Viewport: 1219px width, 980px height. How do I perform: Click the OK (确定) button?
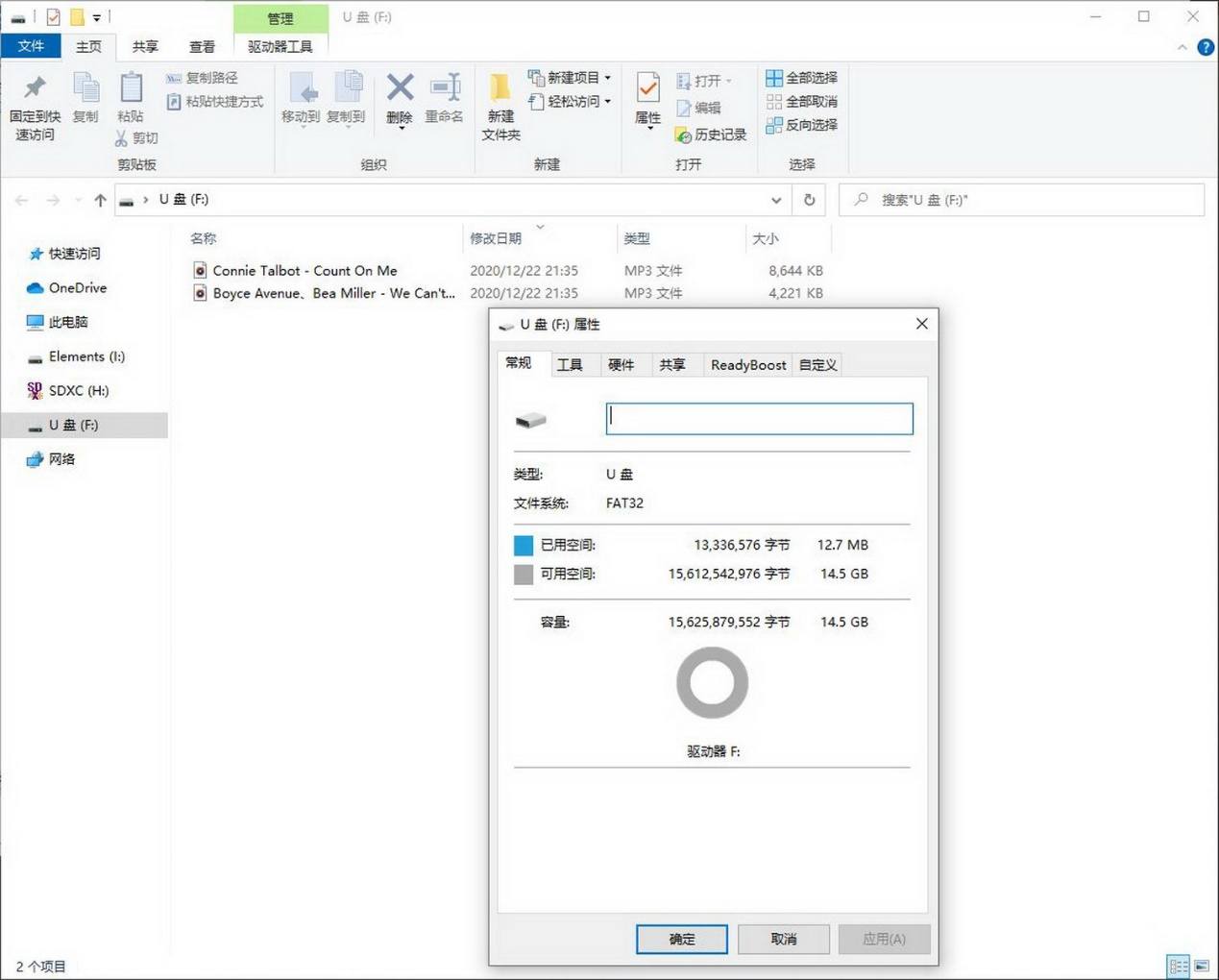pyautogui.click(x=682, y=939)
